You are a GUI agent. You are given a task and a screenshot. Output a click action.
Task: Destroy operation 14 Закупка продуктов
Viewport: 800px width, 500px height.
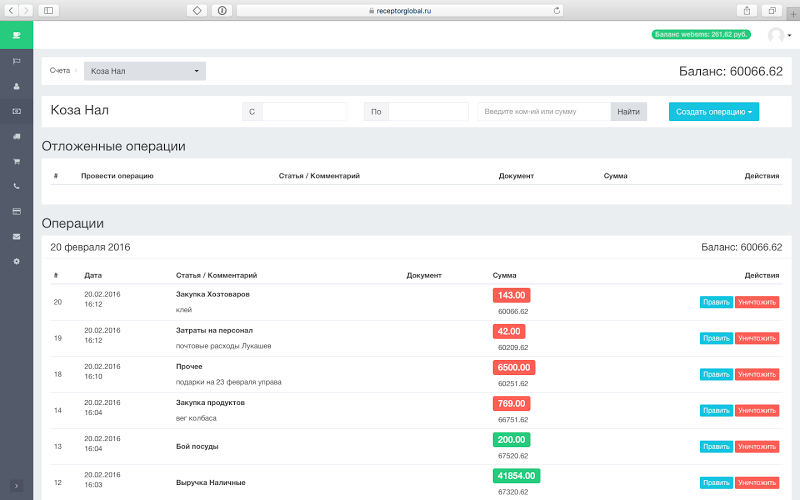point(757,411)
